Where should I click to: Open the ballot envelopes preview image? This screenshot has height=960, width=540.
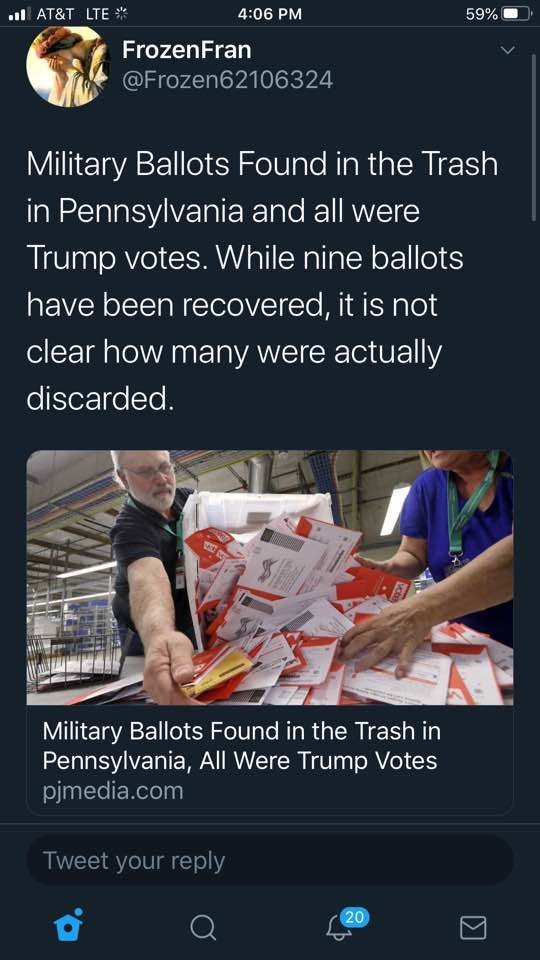point(270,577)
